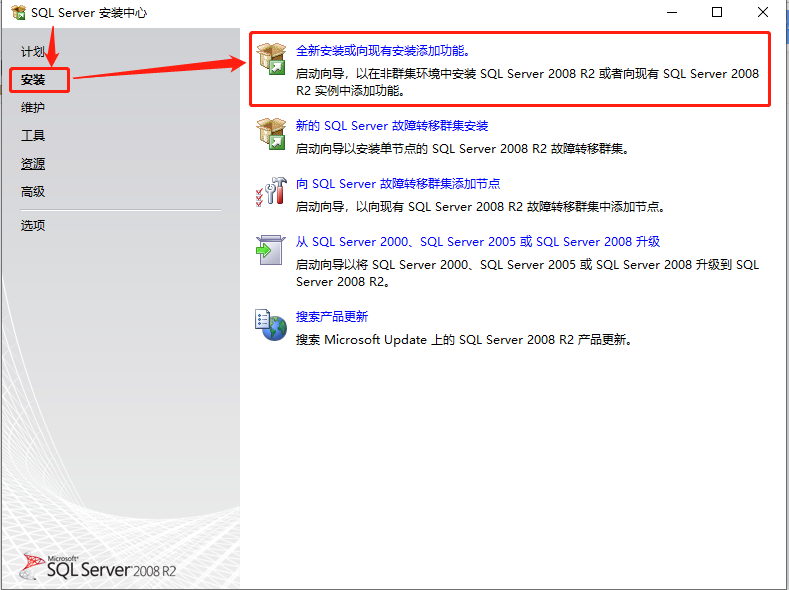Open the 工具 page
The image size is (789, 590).
[33, 135]
